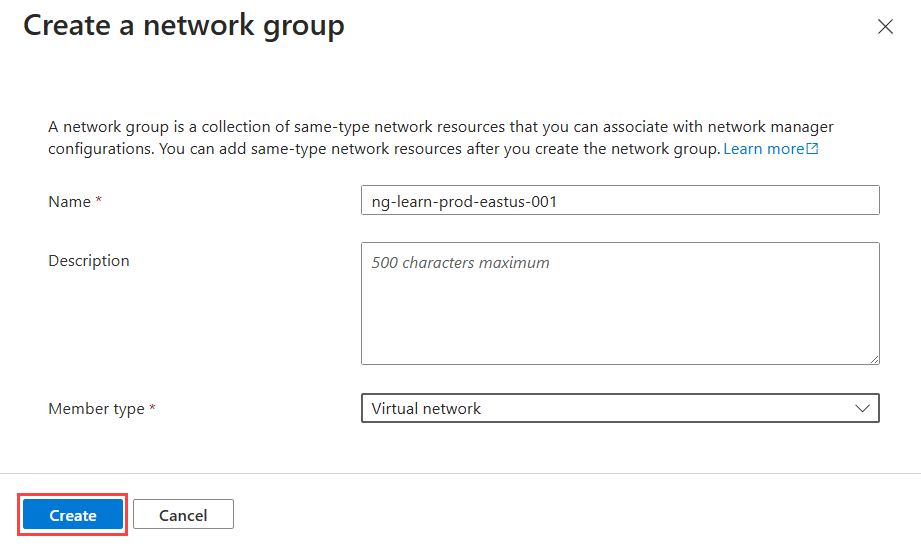Cancel the network group creation
The image size is (921, 547).
183,515
